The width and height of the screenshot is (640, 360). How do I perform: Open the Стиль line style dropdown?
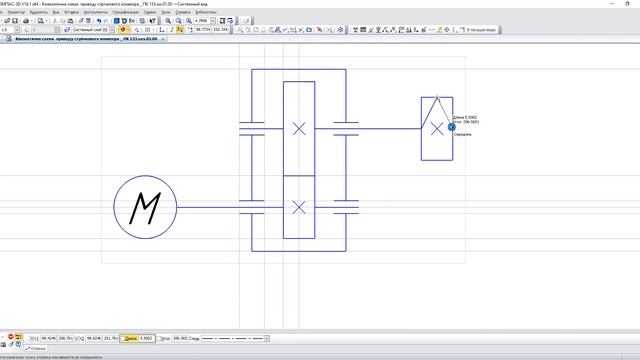click(267, 338)
